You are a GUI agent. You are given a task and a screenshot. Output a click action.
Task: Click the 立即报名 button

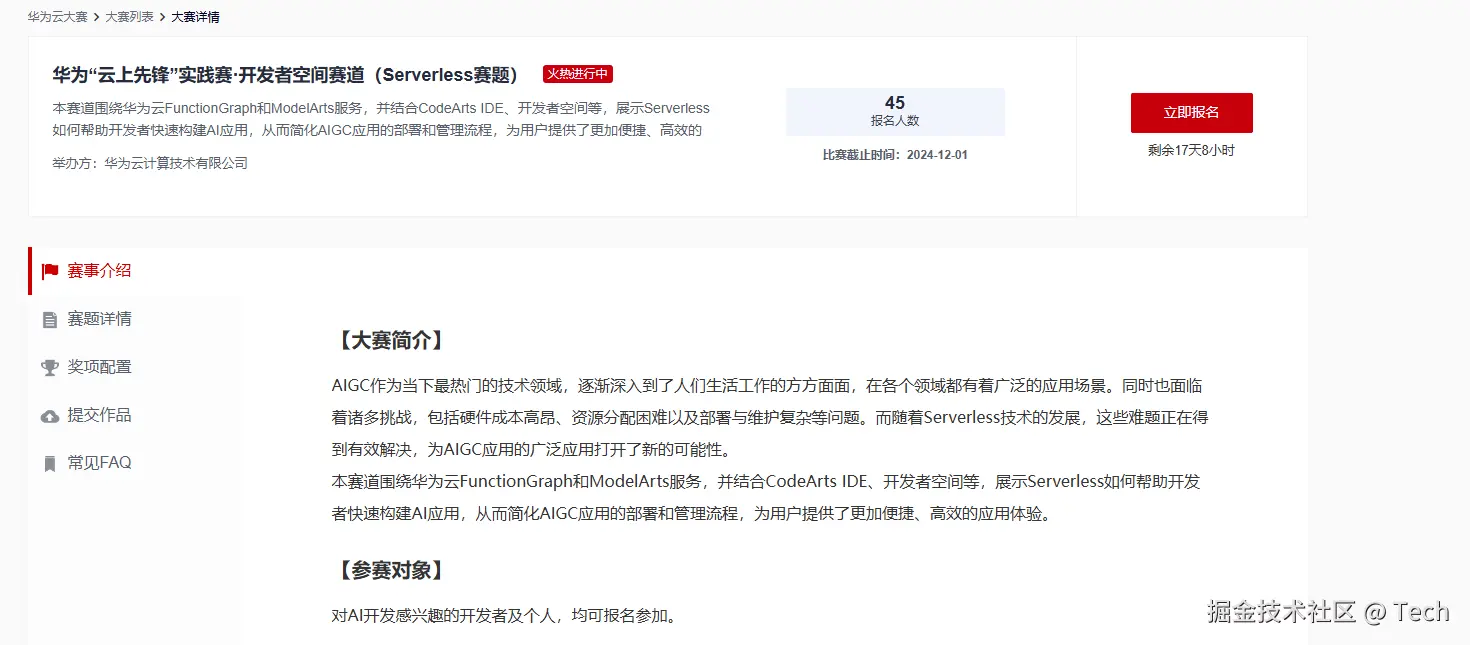[1191, 113]
